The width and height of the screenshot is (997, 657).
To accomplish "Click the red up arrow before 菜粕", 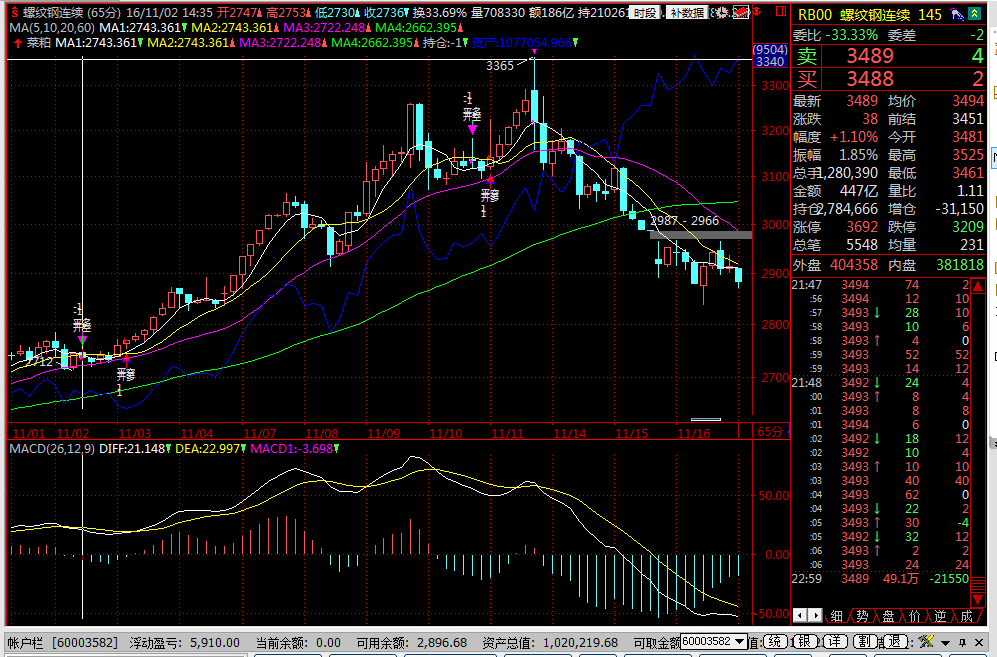I will coord(18,43).
